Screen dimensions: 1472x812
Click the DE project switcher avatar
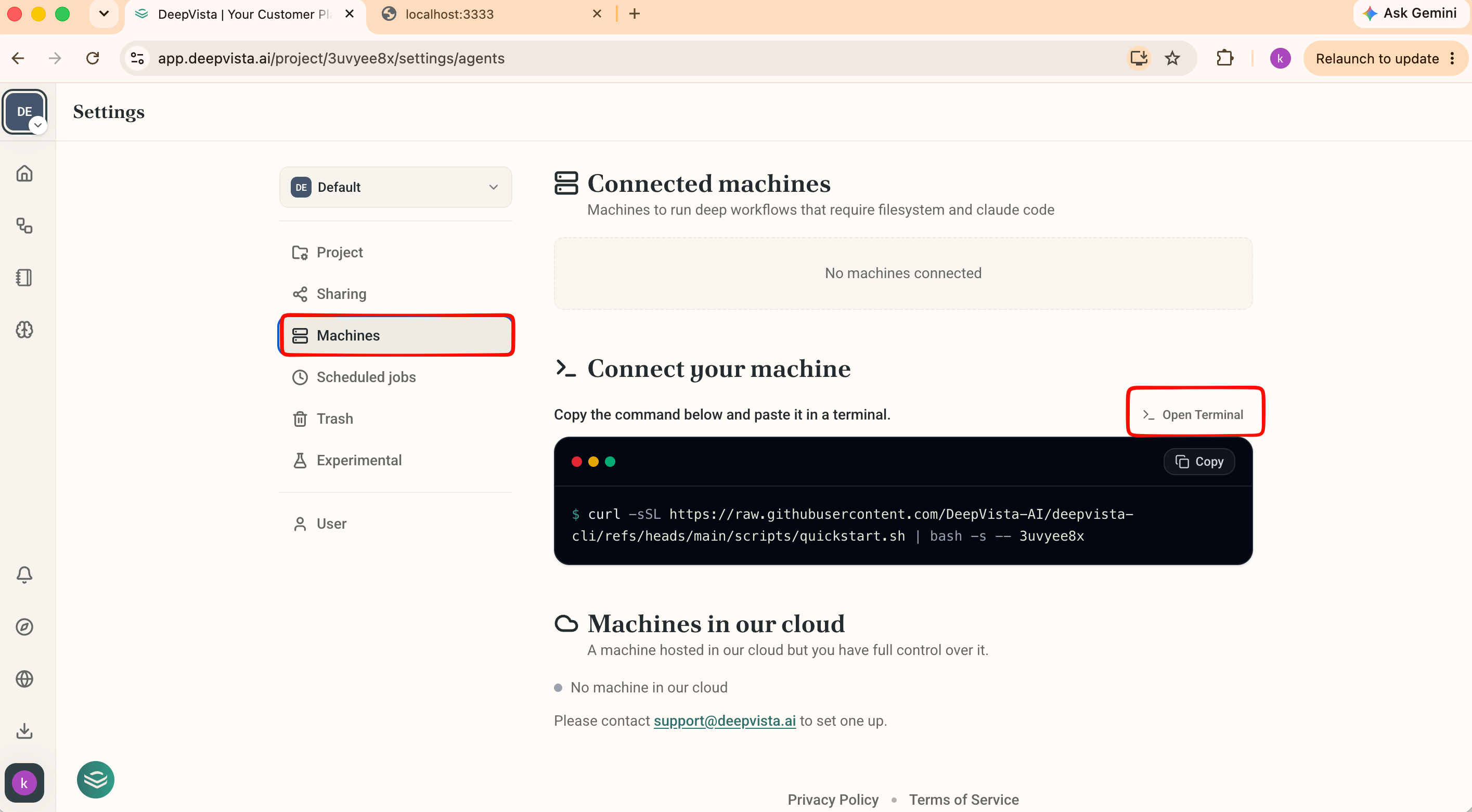pos(24,111)
